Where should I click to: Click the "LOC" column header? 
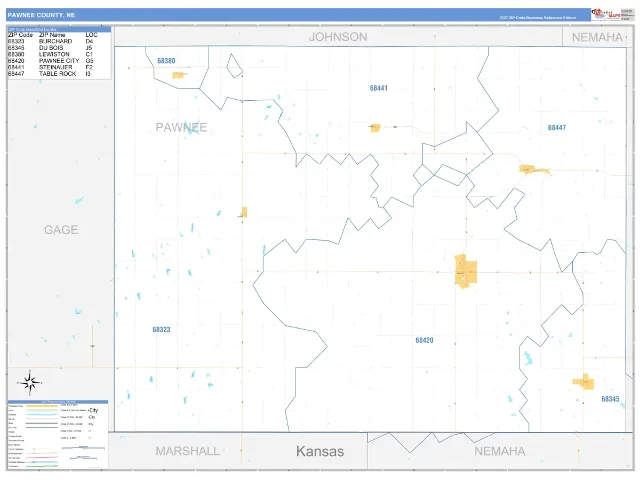tap(91, 35)
